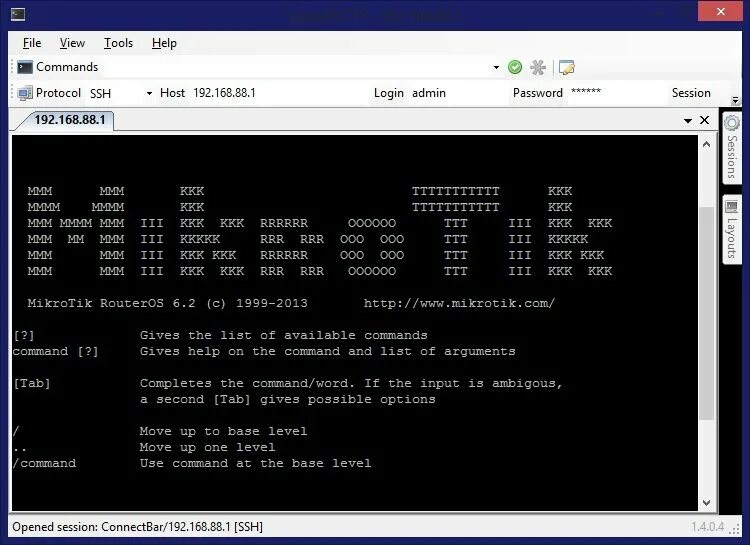Click the Host address field
This screenshot has width=750, height=545.
[277, 93]
